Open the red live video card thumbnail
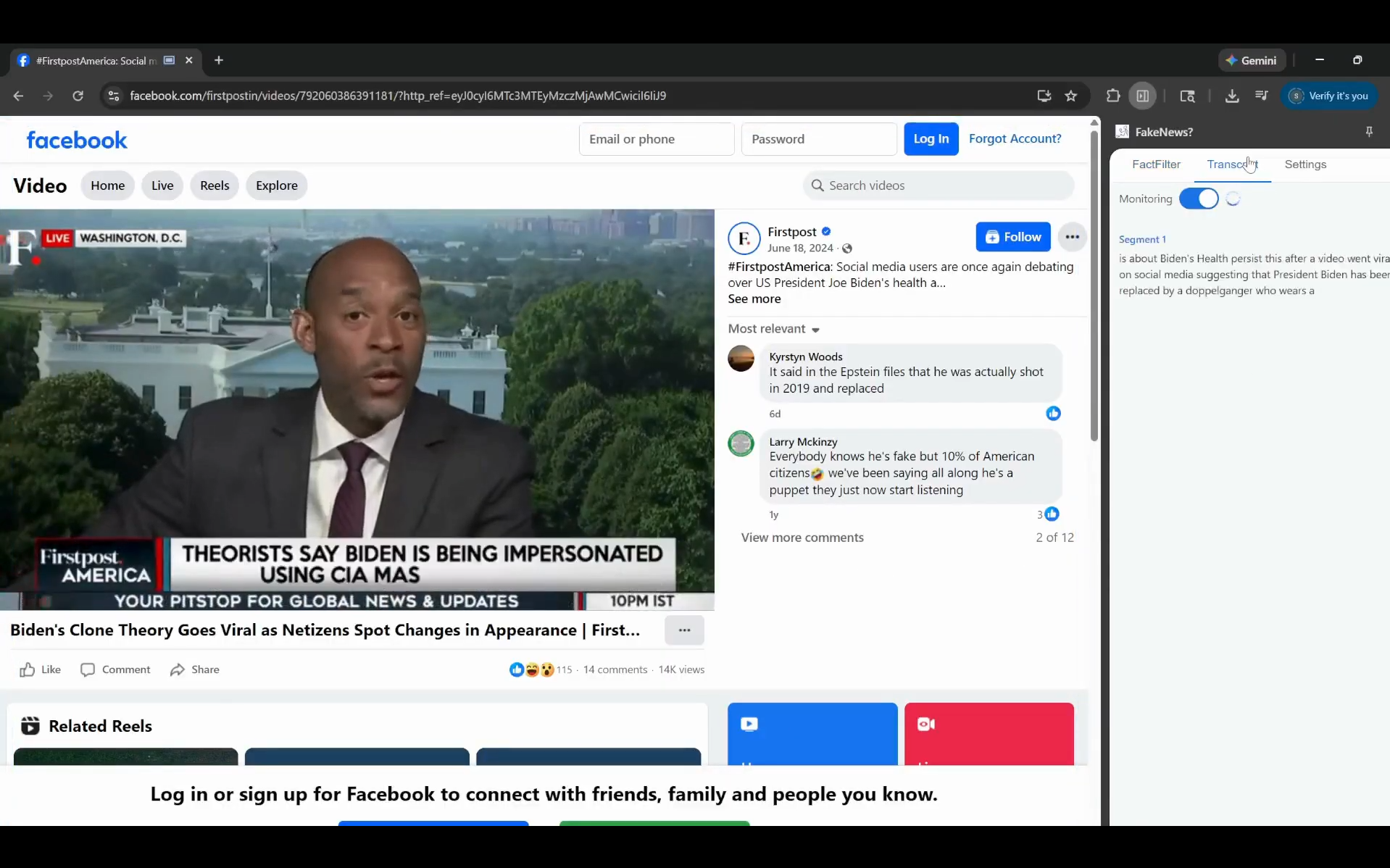The height and width of the screenshot is (868, 1390). click(x=989, y=733)
